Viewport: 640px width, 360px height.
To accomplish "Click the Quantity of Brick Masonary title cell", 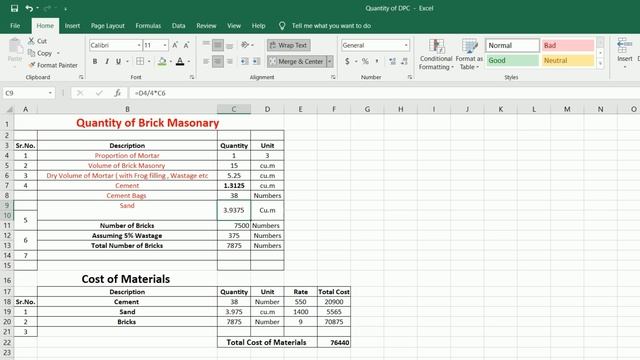I will pos(148,123).
